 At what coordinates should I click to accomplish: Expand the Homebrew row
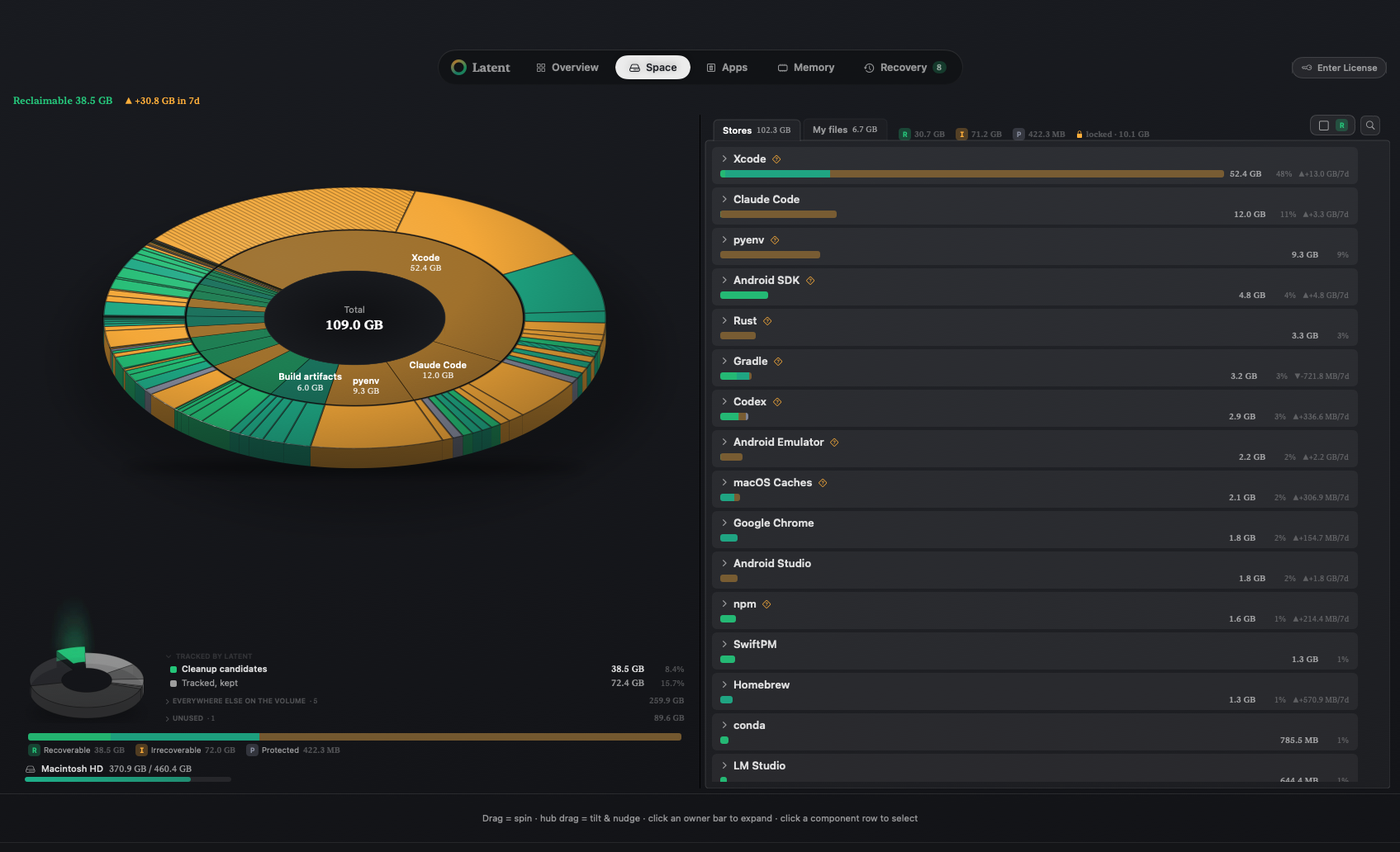tap(724, 684)
